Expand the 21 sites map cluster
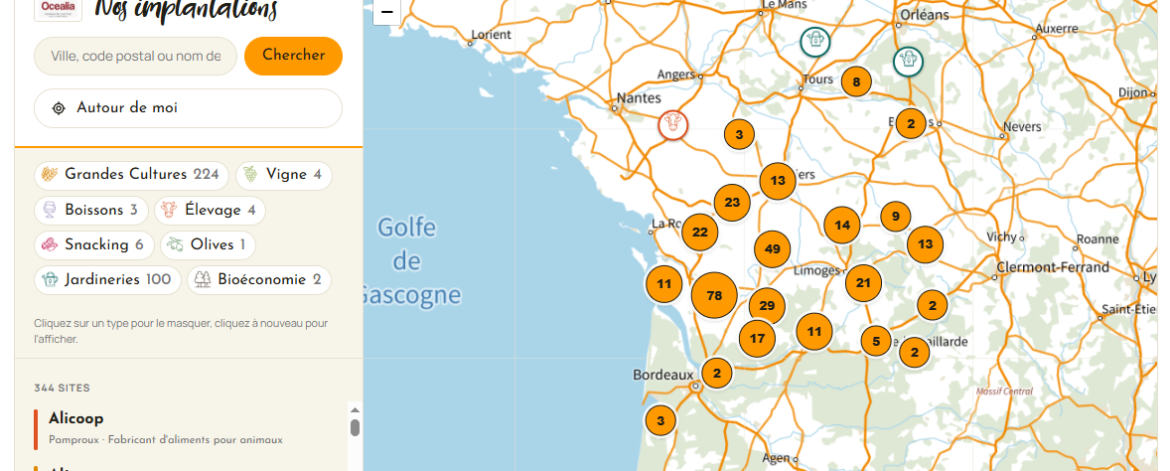Image resolution: width=1170 pixels, height=471 pixels. tap(863, 283)
